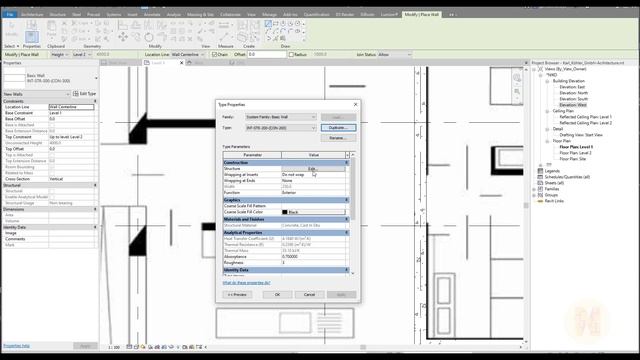Toggle the Chain checkbox in options bar

[x=214, y=54]
